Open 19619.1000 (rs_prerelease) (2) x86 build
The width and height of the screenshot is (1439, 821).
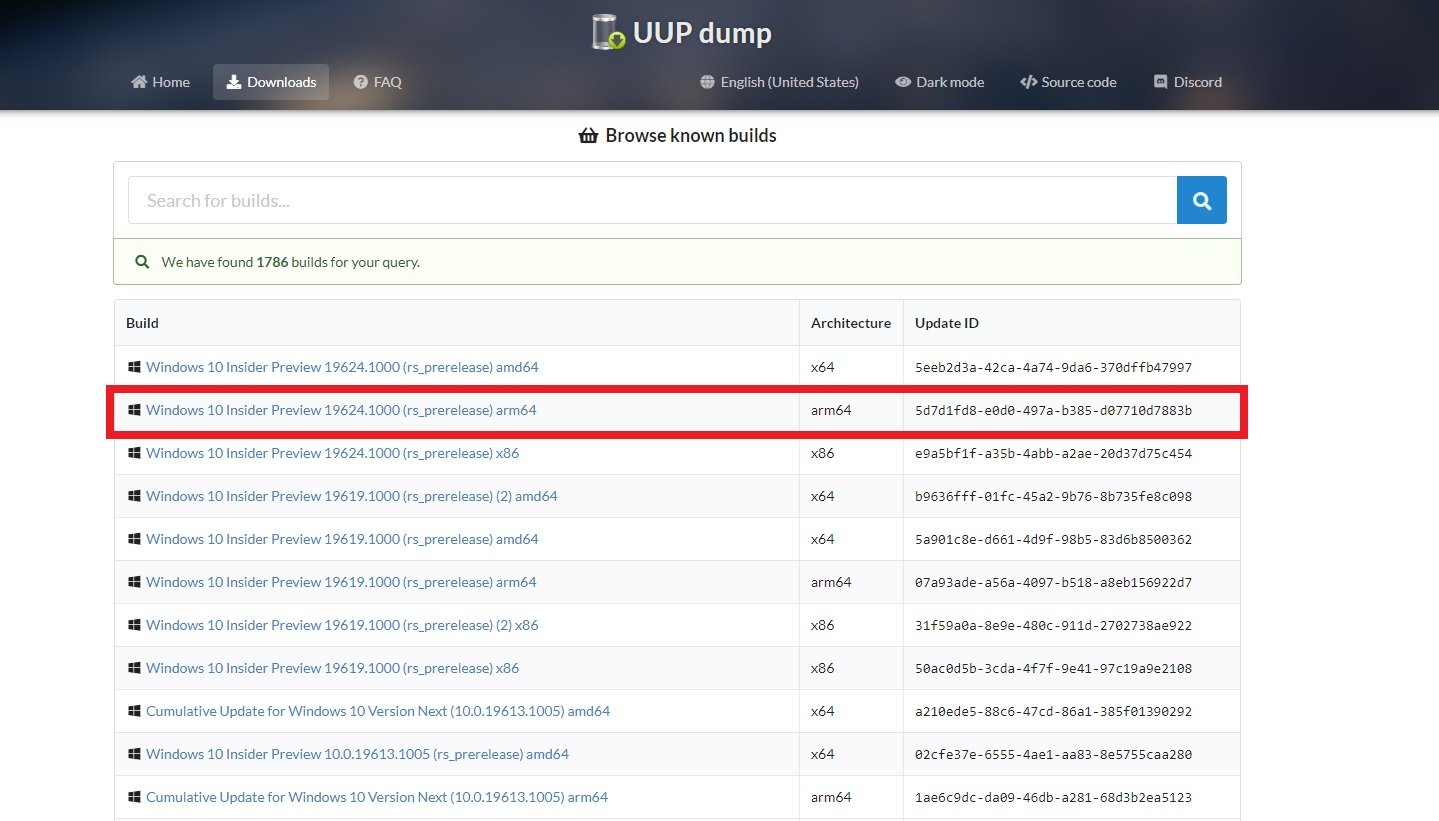coord(342,625)
